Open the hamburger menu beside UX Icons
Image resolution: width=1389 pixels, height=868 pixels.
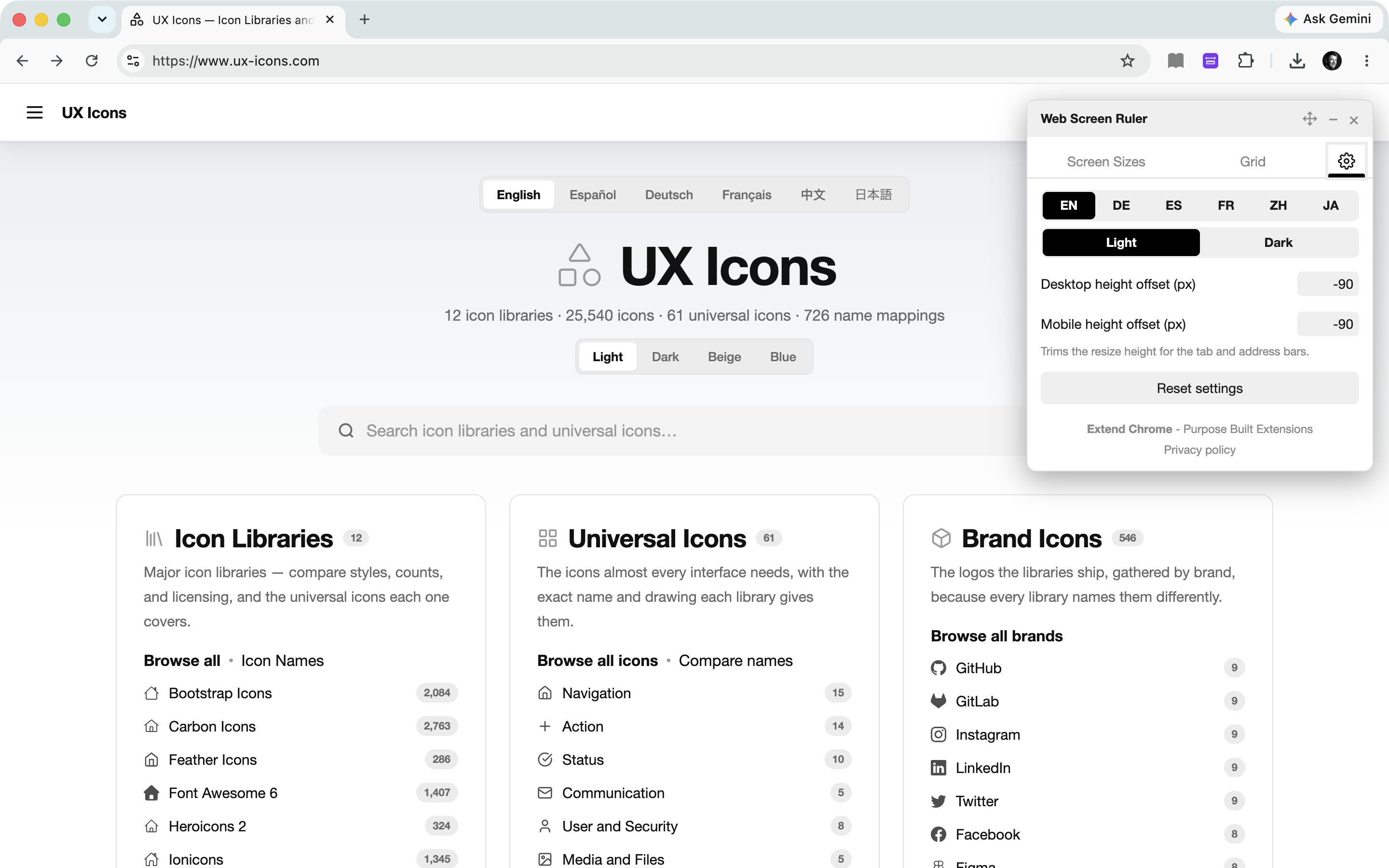pyautogui.click(x=34, y=112)
